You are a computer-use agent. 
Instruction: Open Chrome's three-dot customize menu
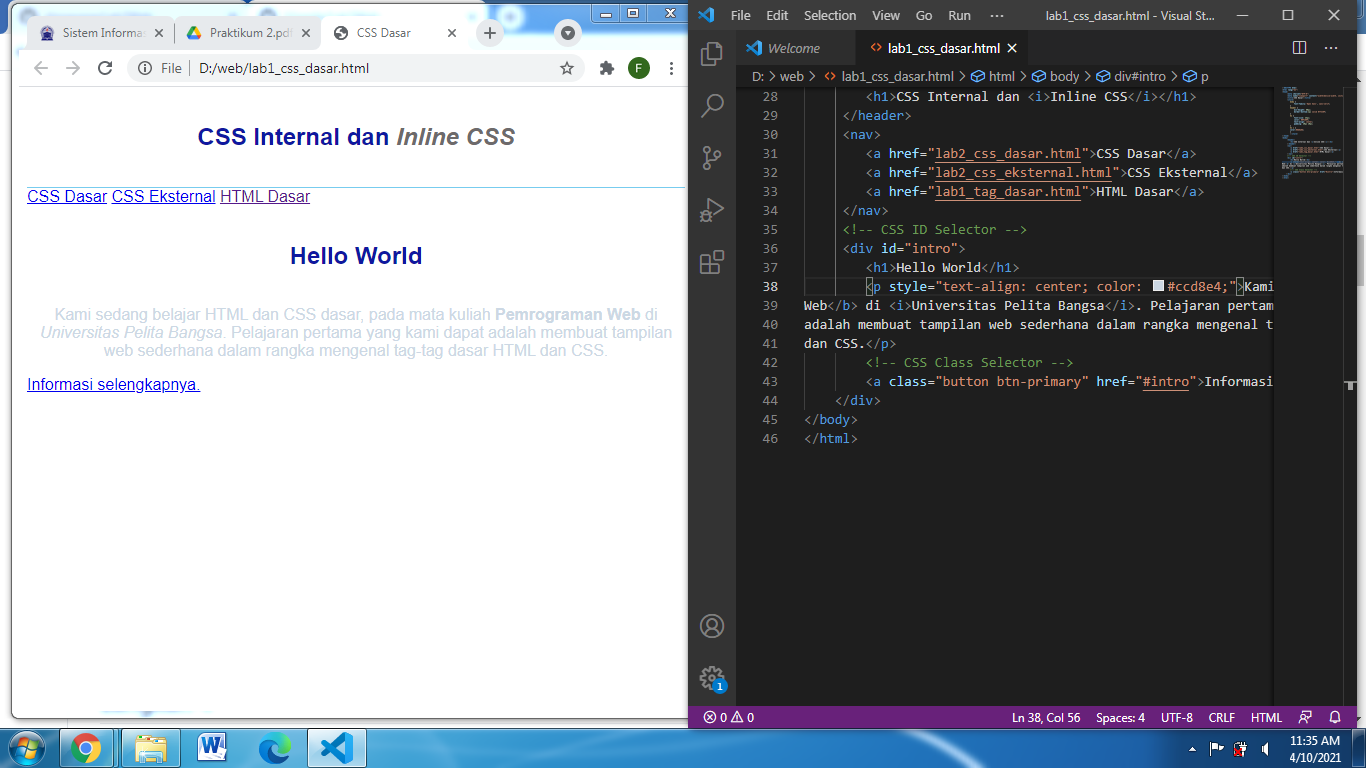(x=671, y=68)
